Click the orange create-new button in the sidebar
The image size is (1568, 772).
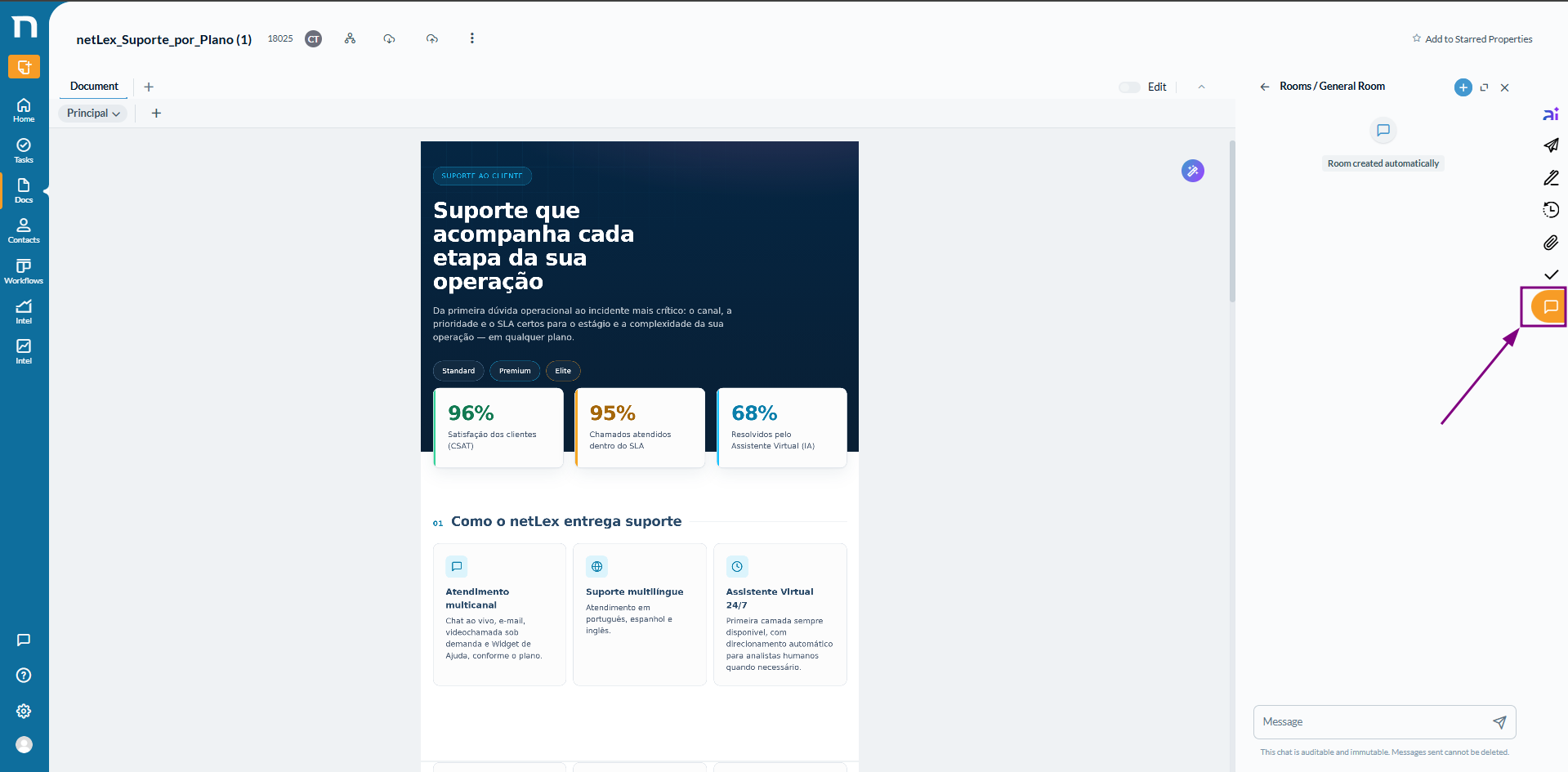(24, 67)
